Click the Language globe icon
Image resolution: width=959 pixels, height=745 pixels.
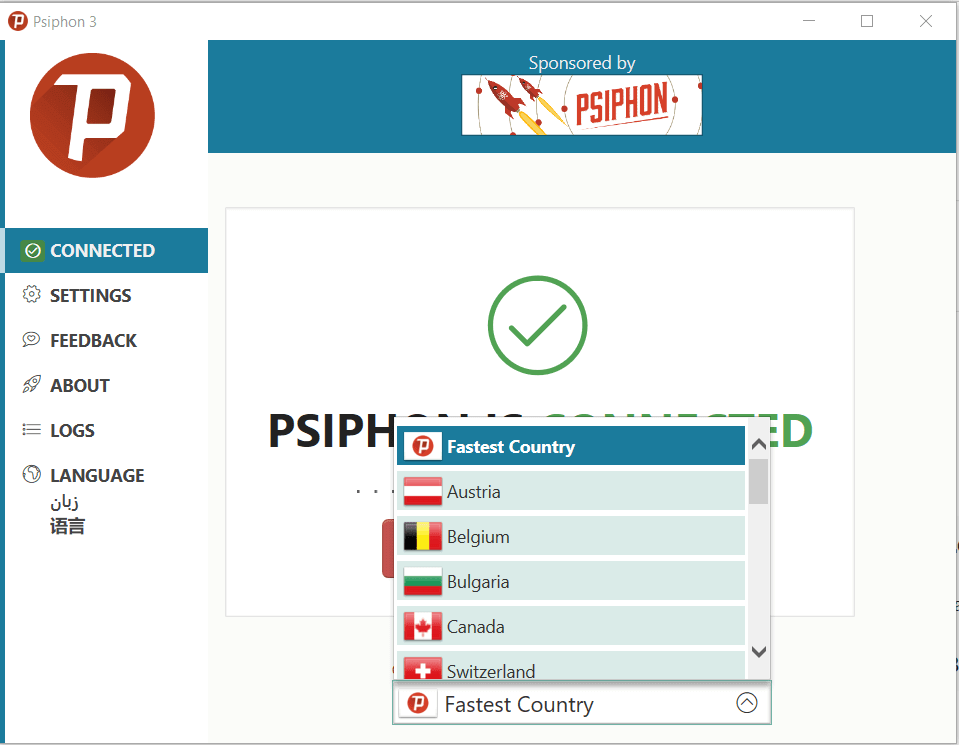coord(31,475)
